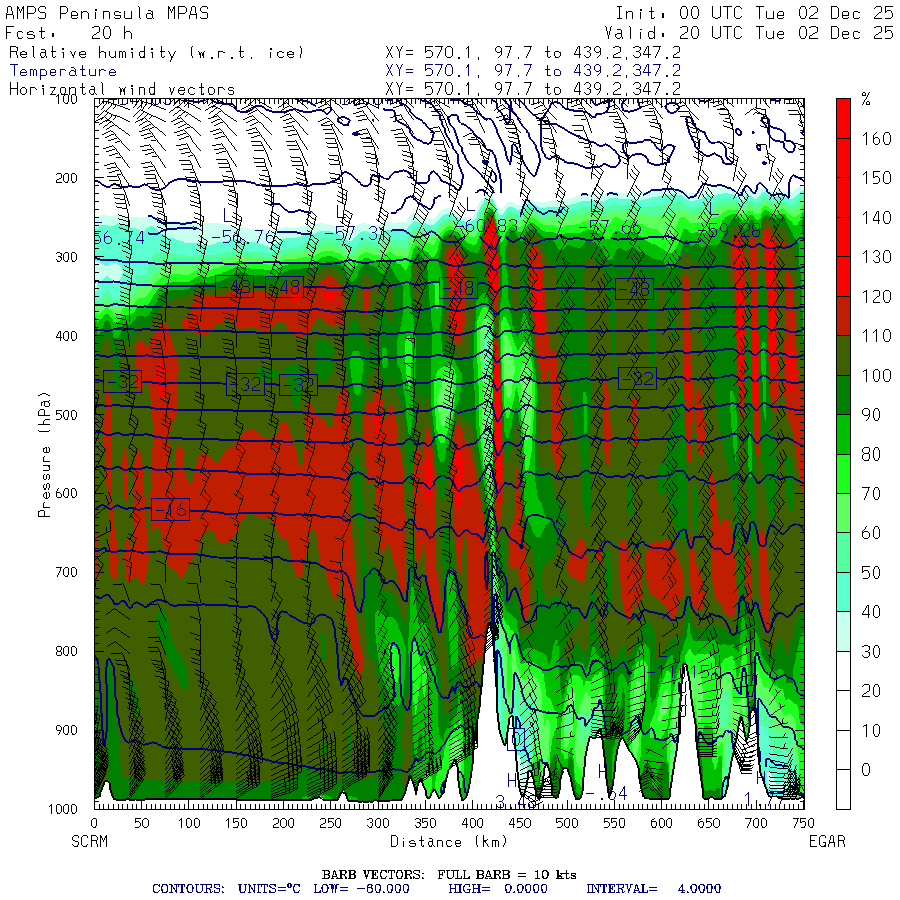The image size is (900, 900).
Task: Select the "HIGH= 0.0000" contour value
Action: tap(498, 889)
